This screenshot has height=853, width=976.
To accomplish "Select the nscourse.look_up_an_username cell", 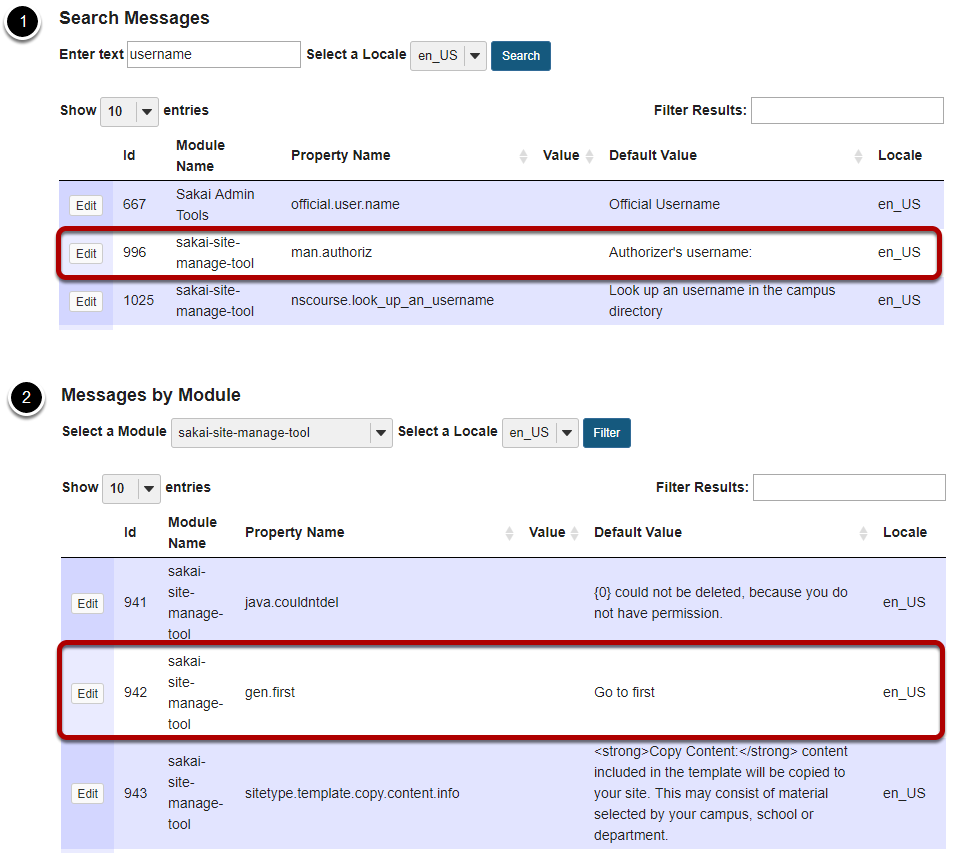I will pyautogui.click(x=392, y=300).
